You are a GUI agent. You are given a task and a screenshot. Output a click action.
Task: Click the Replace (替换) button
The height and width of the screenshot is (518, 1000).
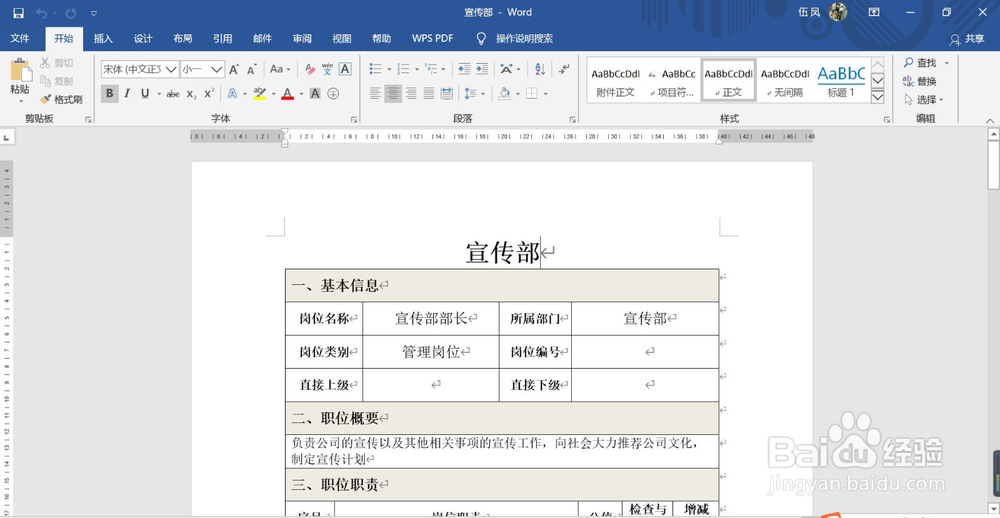coord(920,81)
